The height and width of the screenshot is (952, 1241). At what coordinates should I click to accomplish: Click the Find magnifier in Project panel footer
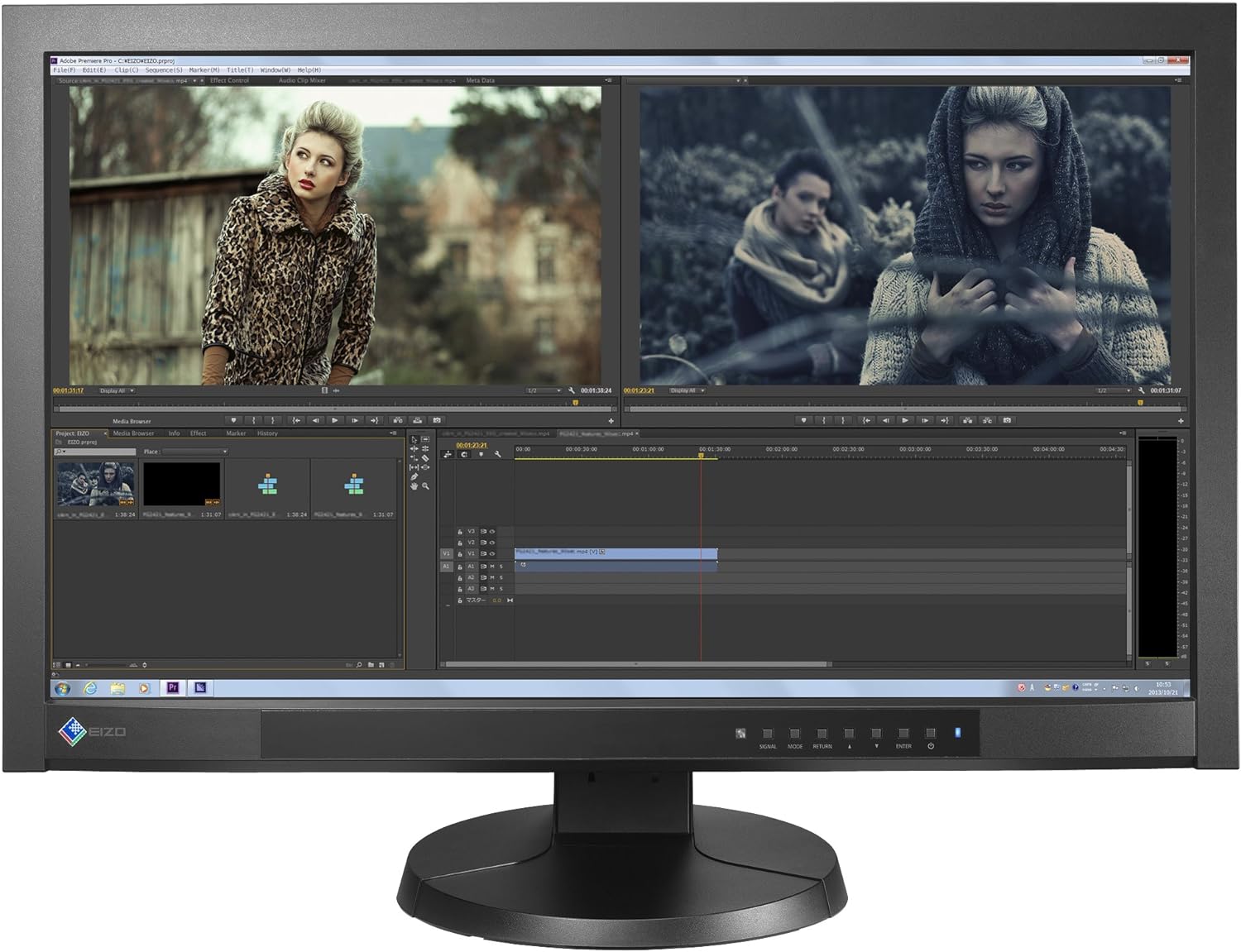359,664
